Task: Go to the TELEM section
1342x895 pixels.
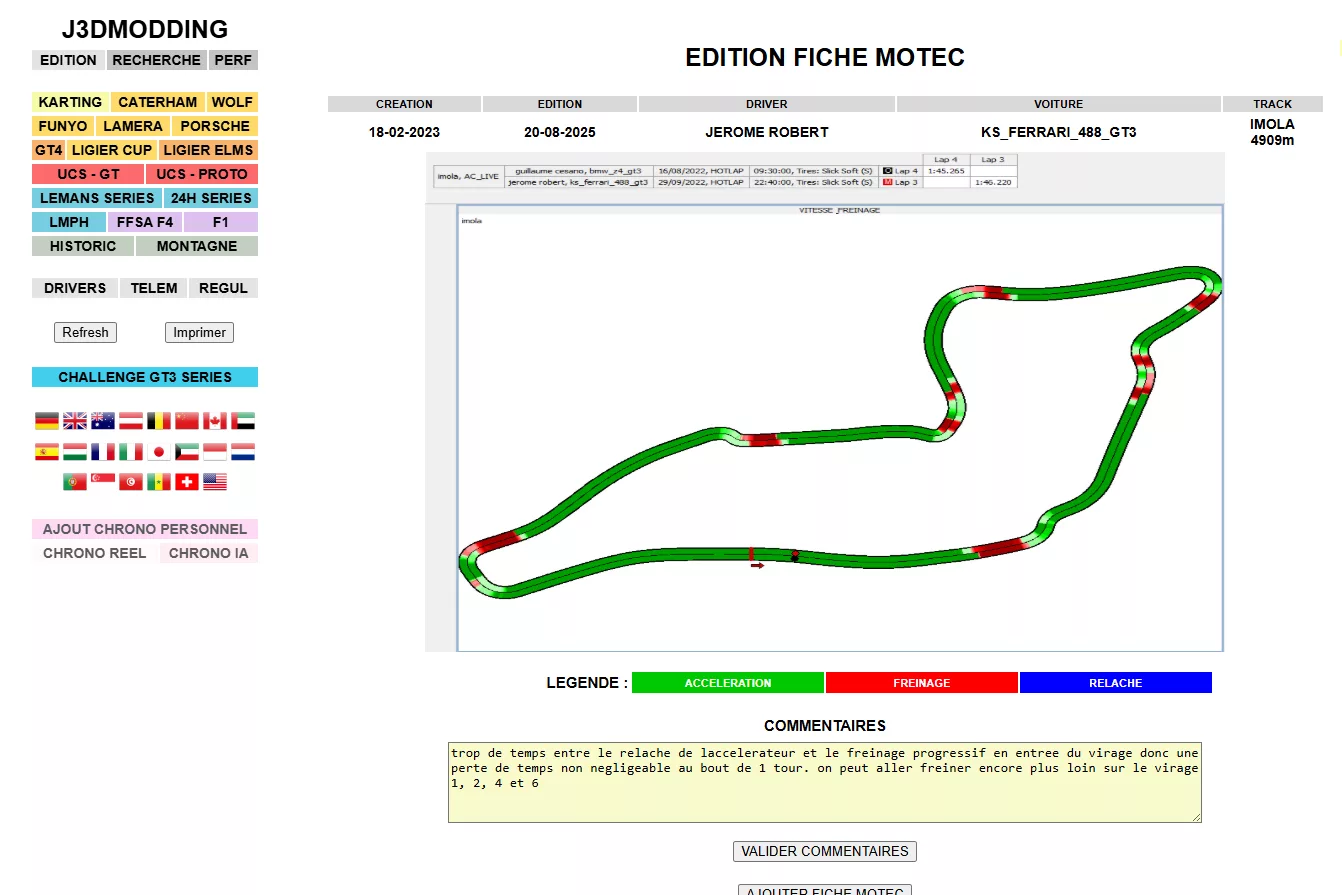Action: 154,288
